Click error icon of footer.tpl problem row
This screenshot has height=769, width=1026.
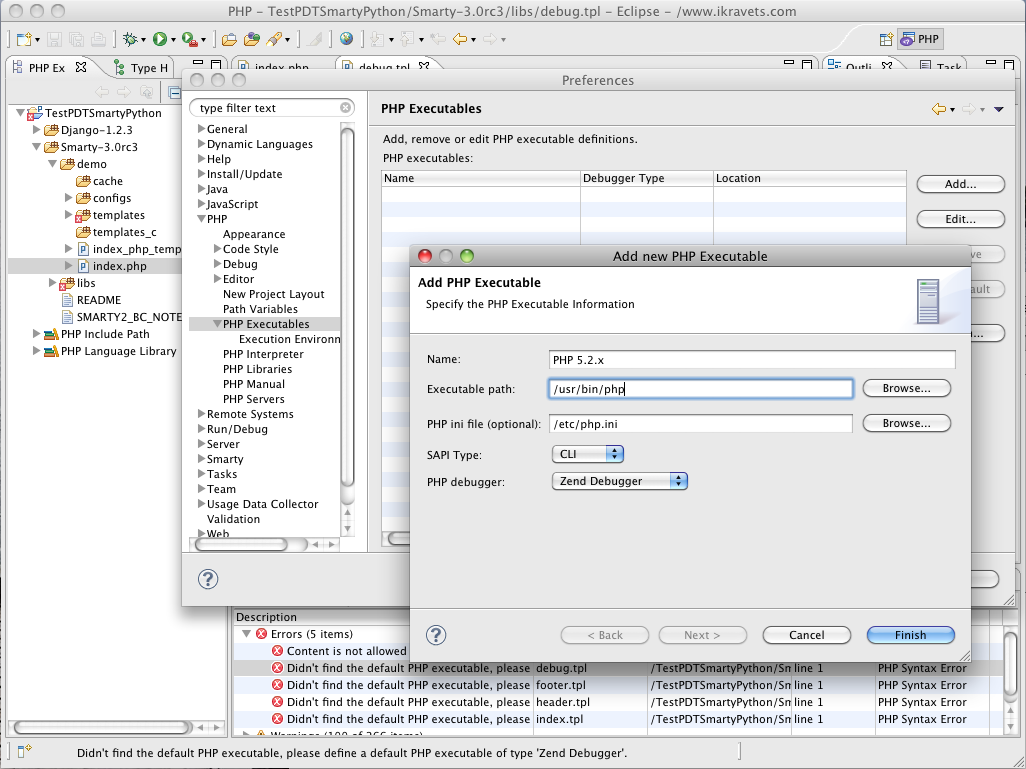pyautogui.click(x=277, y=685)
